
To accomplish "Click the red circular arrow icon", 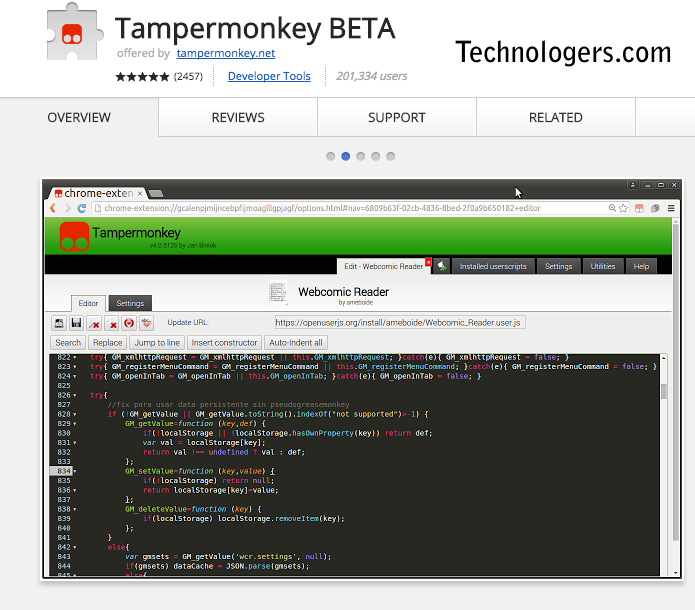I will [x=129, y=323].
